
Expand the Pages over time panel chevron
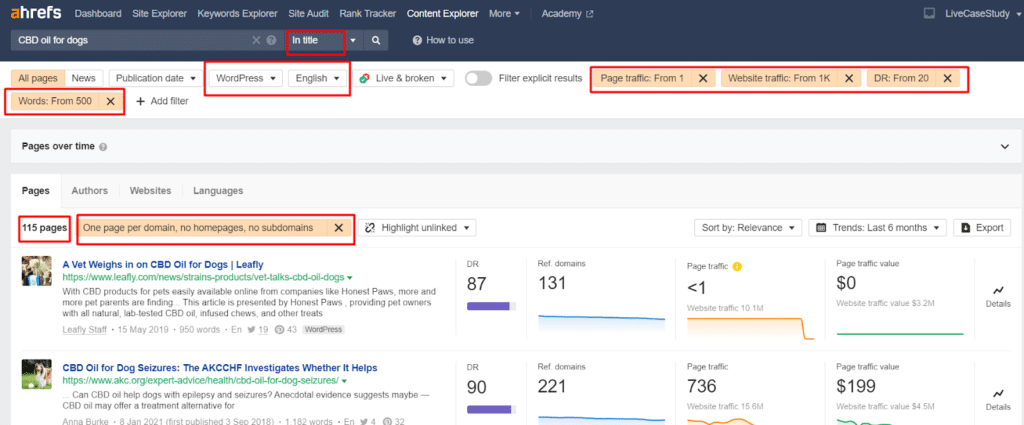[1004, 147]
